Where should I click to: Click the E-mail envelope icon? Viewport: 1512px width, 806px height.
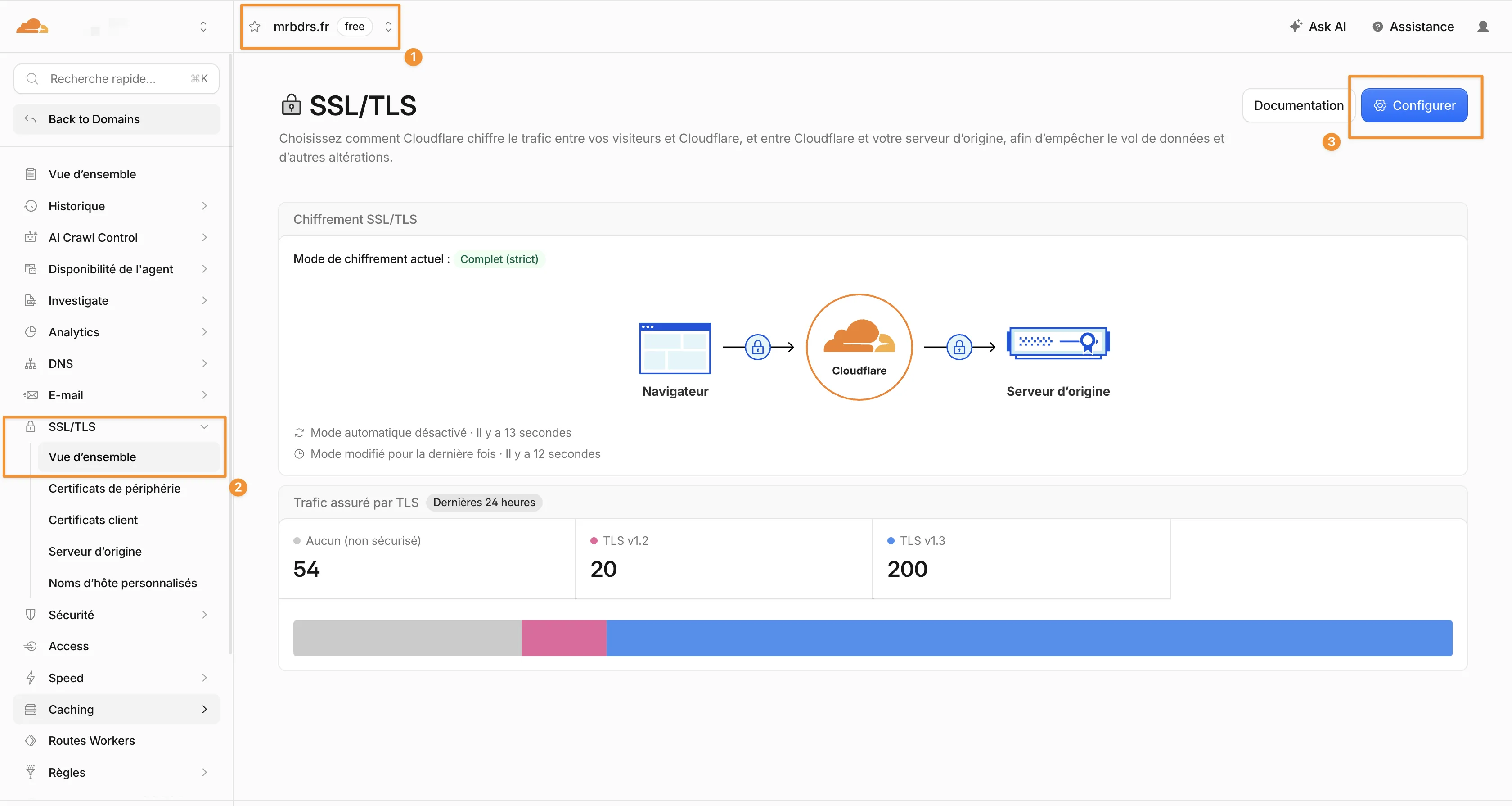click(x=31, y=395)
